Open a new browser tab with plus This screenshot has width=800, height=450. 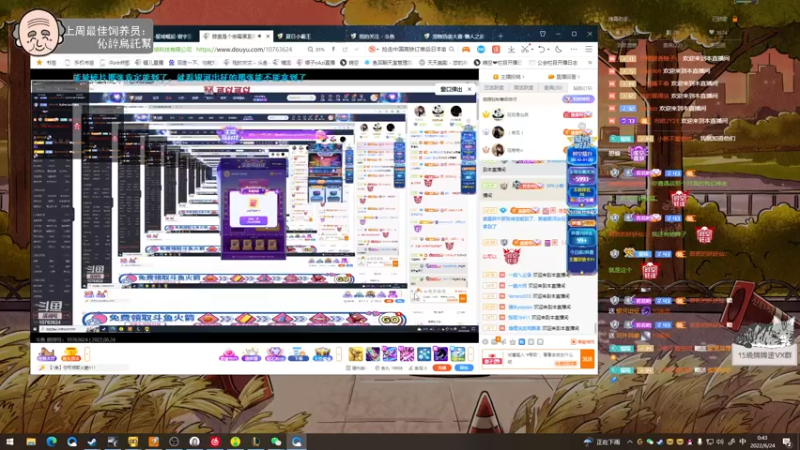[x=501, y=36]
